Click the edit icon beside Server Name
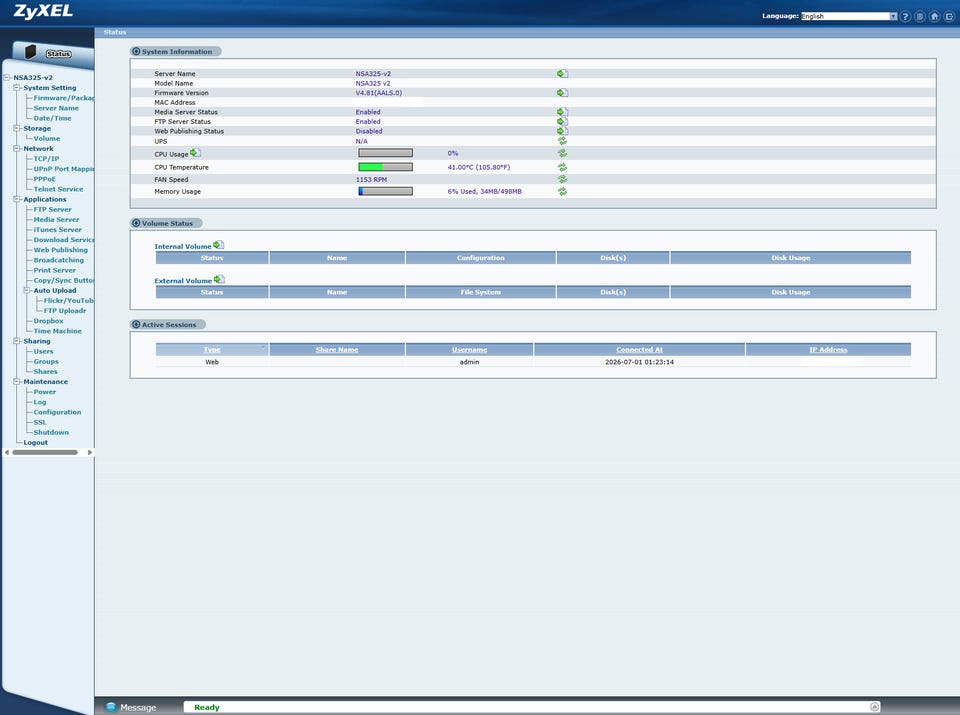Screen dimensions: 960x715 coord(563,73)
